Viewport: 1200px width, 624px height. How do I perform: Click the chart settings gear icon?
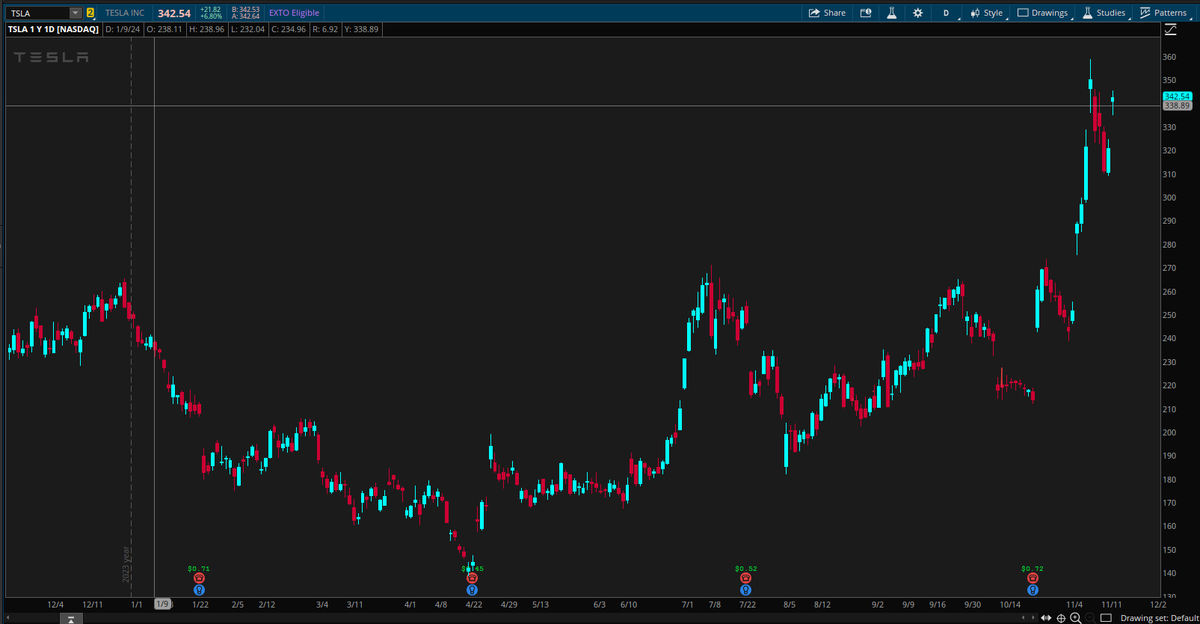point(918,13)
